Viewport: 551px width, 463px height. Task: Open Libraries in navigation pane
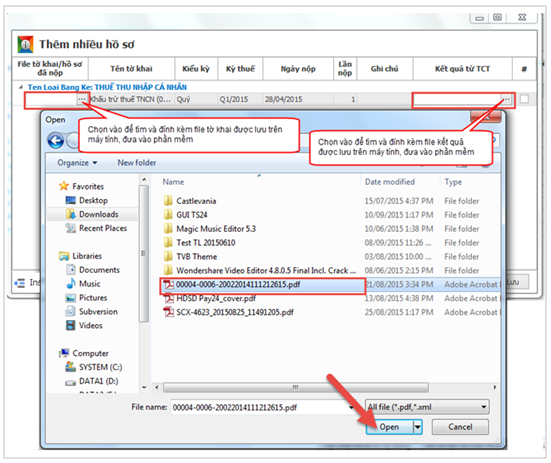(87, 256)
